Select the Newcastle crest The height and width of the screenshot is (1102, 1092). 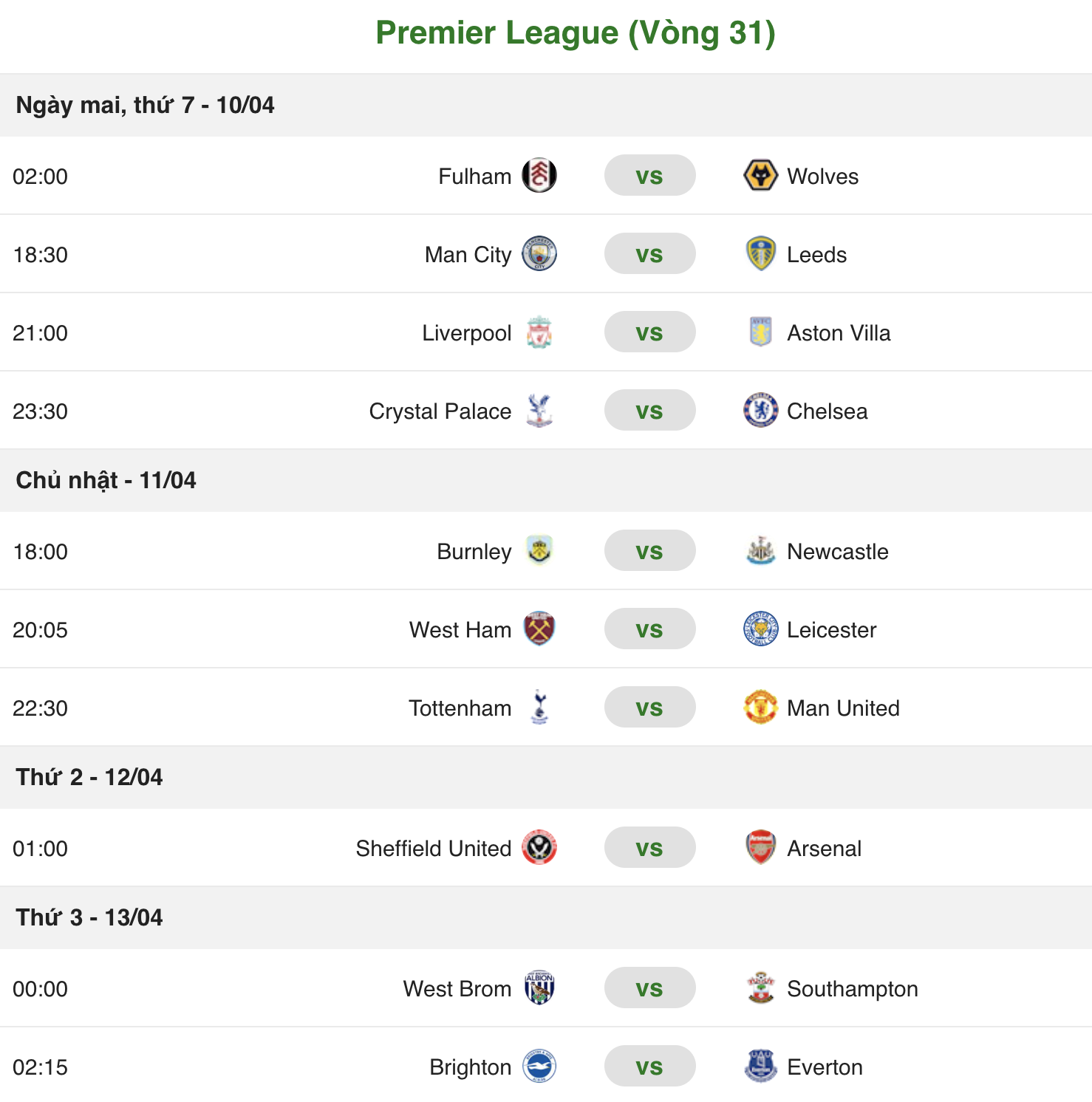click(759, 551)
